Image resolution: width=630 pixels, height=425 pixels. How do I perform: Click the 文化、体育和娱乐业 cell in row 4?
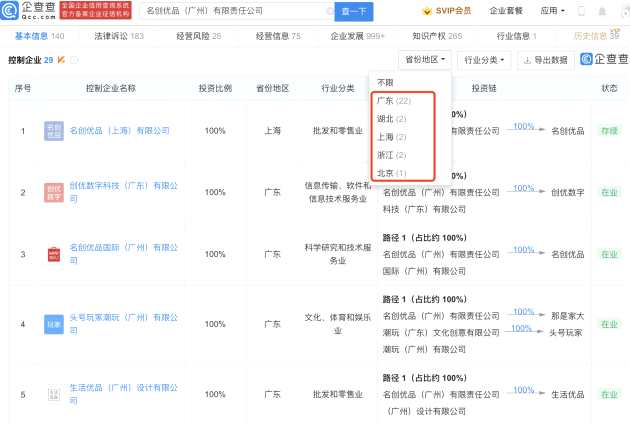[x=338, y=324]
